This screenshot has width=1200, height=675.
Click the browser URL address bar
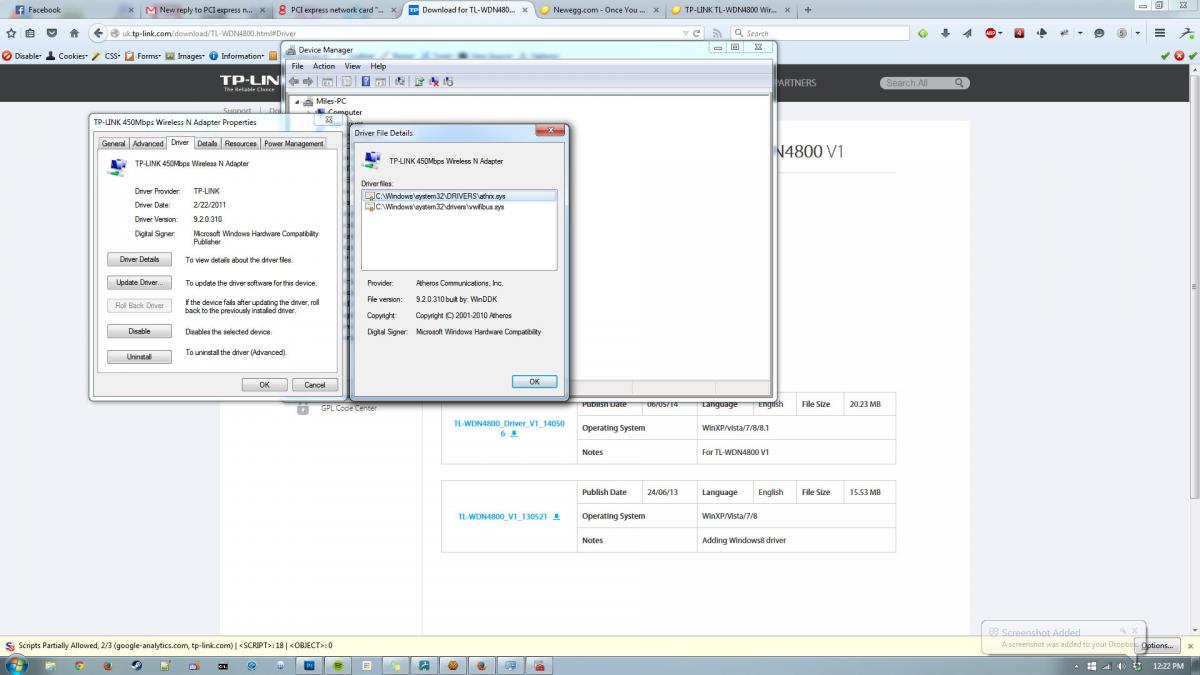click(400, 33)
